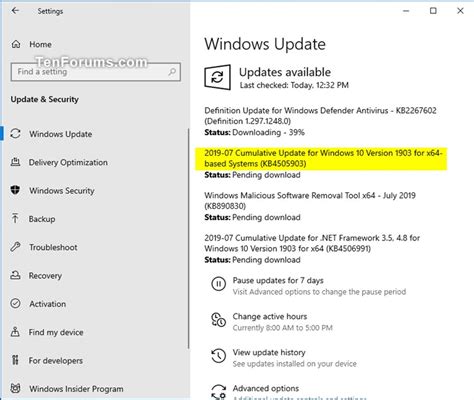Image resolution: width=474 pixels, height=400 pixels.
Task: Click the Last checked: Today, 12:32 PM text
Action: [x=294, y=85]
